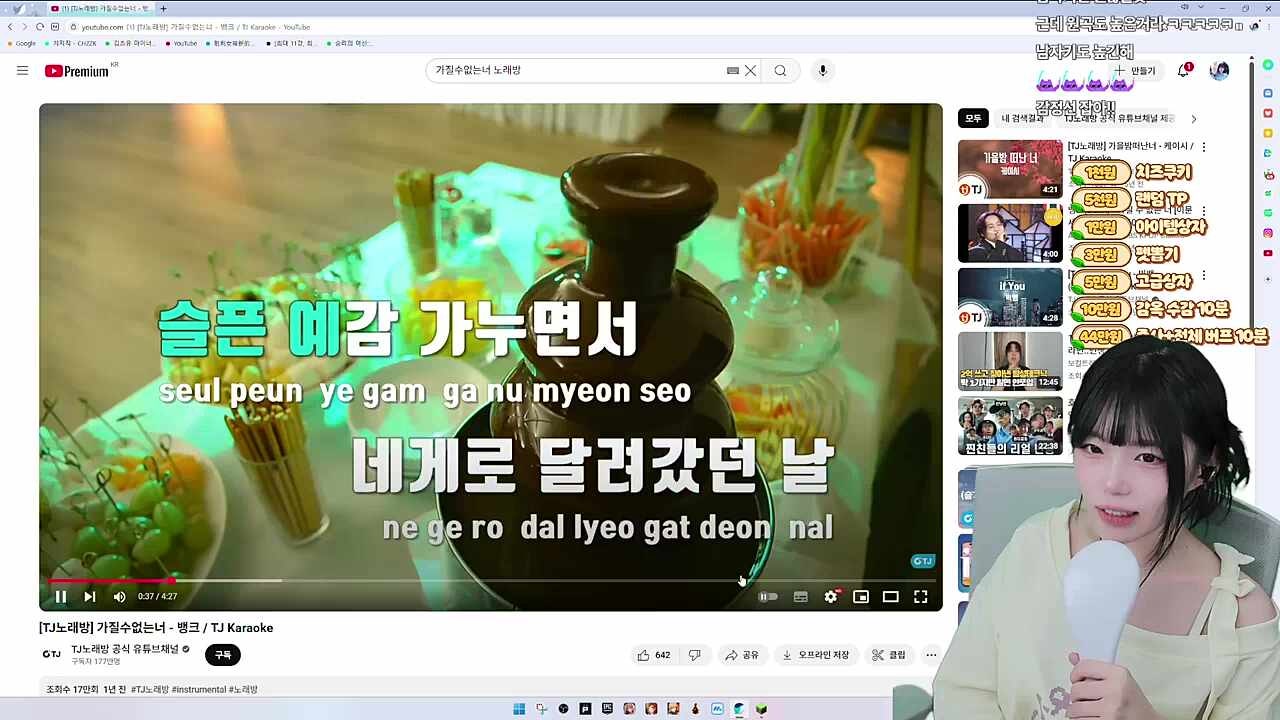Start voice search with microphone icon
Screen dimensions: 1280x720
822,70
